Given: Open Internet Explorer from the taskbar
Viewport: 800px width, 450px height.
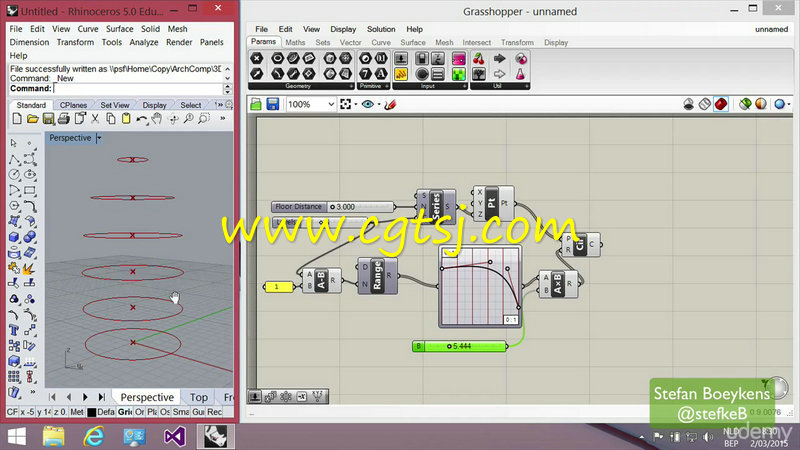Looking at the screenshot, I should click(x=93, y=437).
